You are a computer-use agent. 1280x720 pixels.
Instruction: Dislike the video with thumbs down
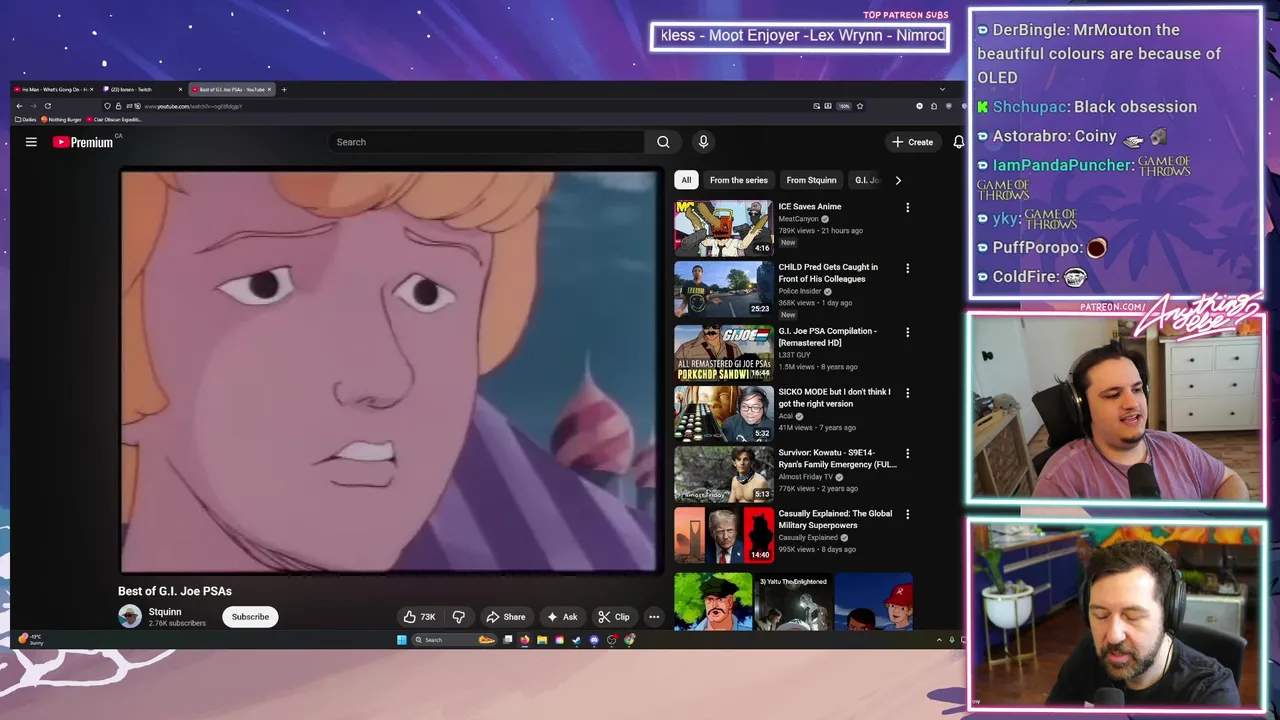[459, 617]
